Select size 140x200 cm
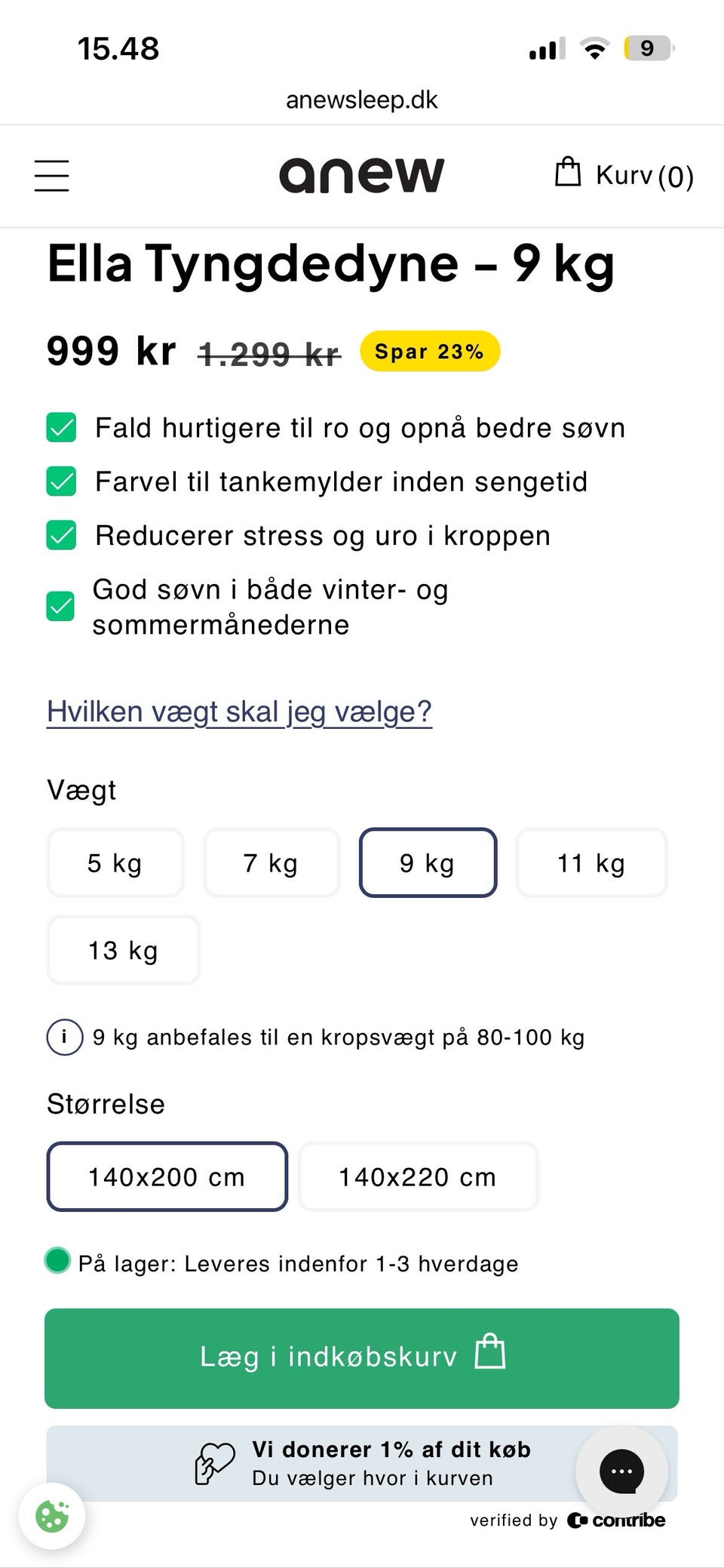Viewport: 724px width, 1568px height. (x=167, y=1177)
